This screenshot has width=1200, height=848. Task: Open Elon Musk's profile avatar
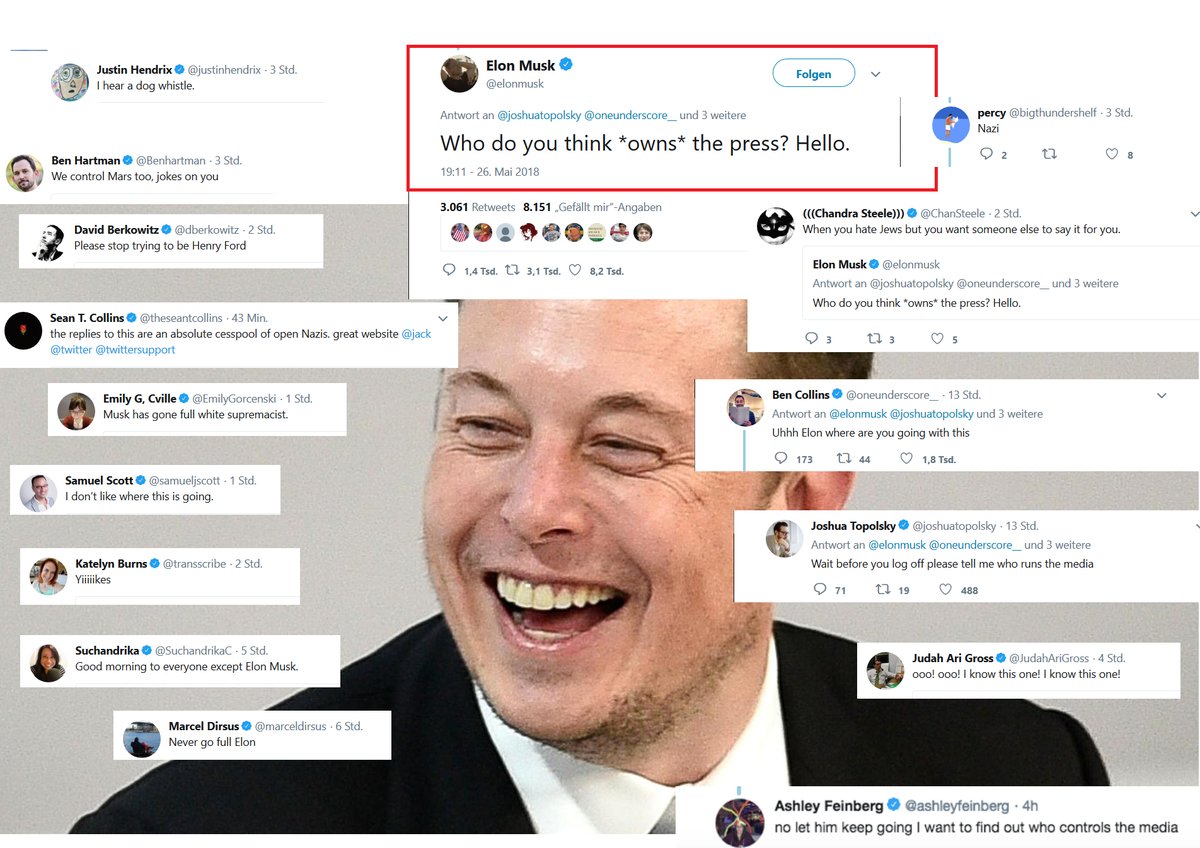pos(459,75)
